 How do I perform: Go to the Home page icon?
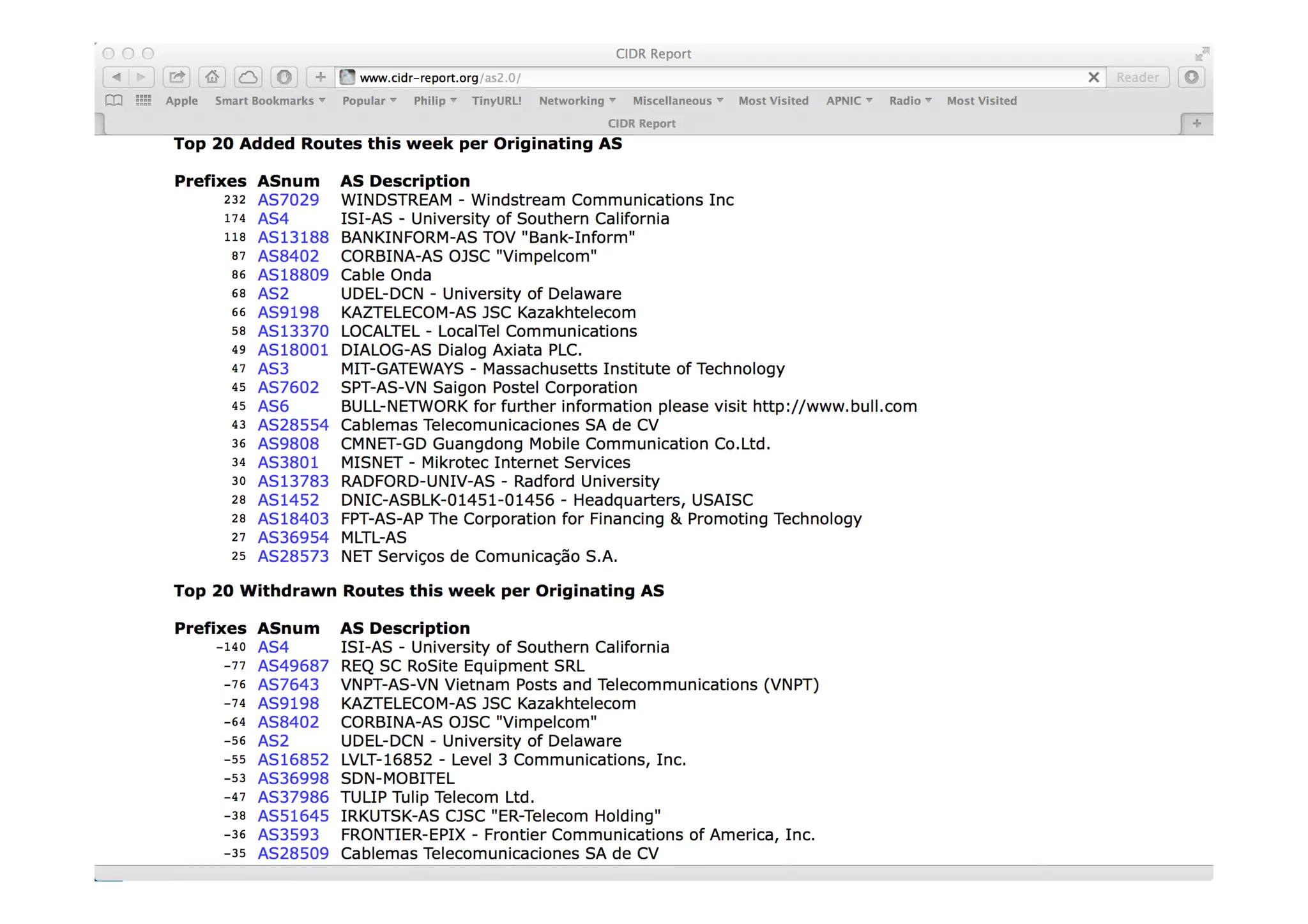(212, 77)
